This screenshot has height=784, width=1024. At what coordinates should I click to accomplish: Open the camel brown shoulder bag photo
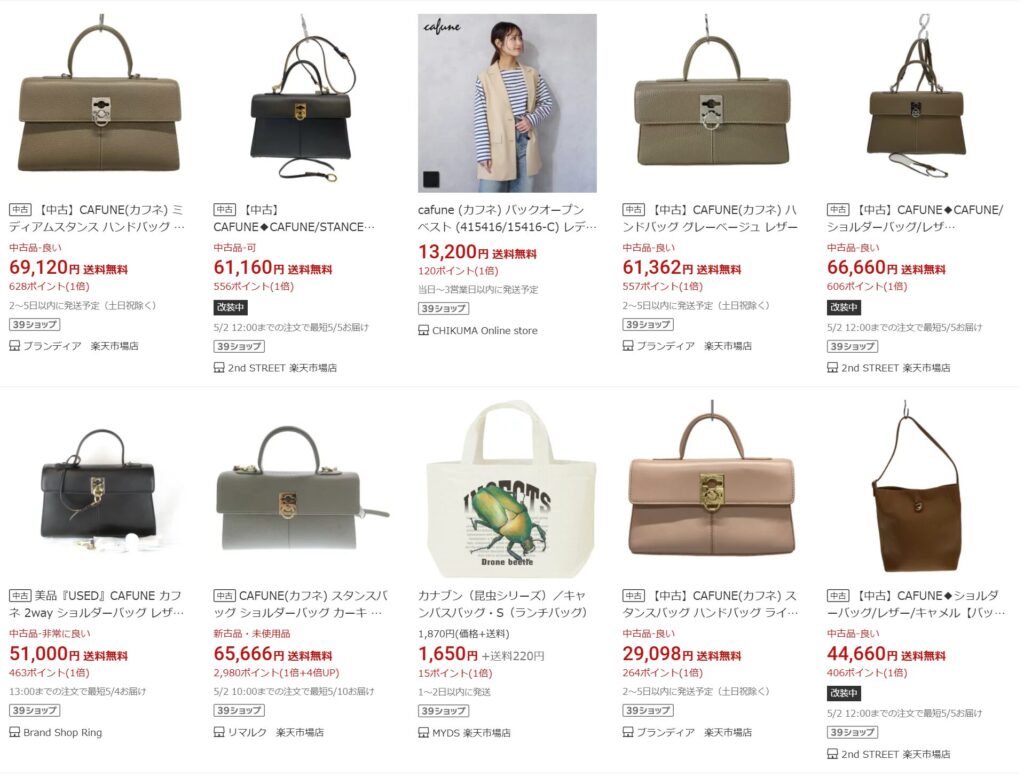coord(916,489)
